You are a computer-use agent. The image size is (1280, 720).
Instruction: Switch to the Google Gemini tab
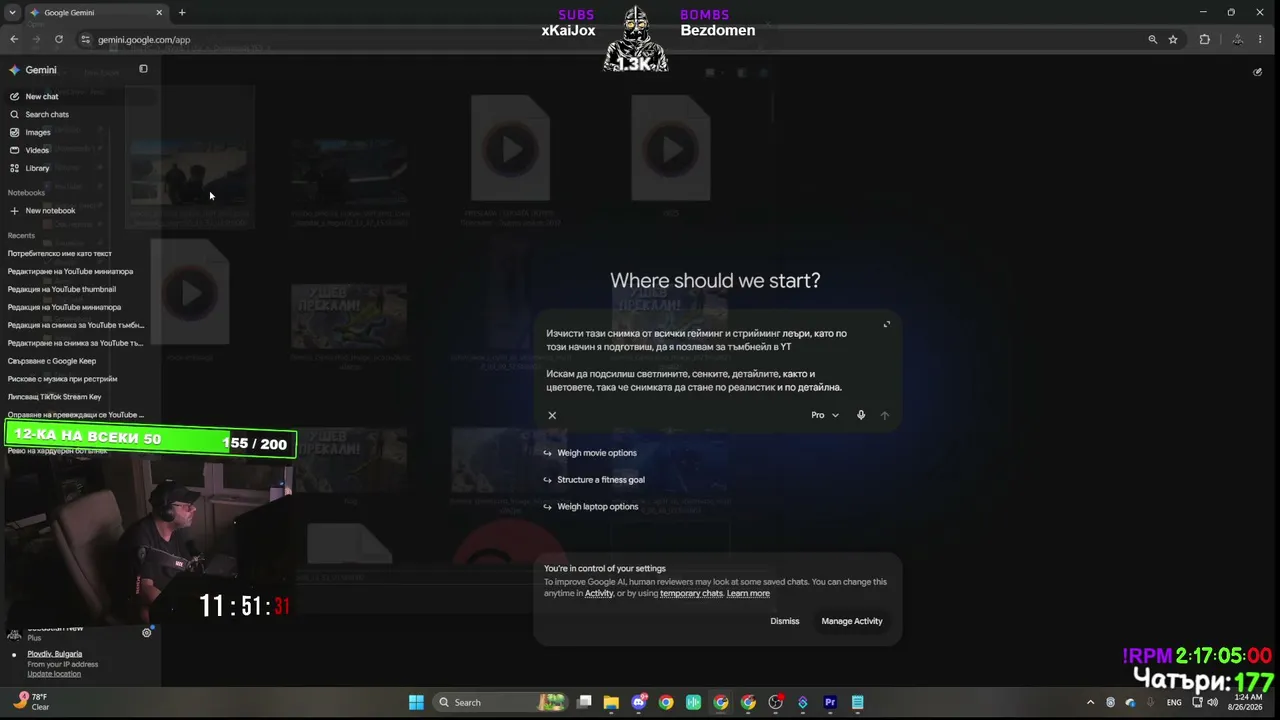click(x=95, y=13)
